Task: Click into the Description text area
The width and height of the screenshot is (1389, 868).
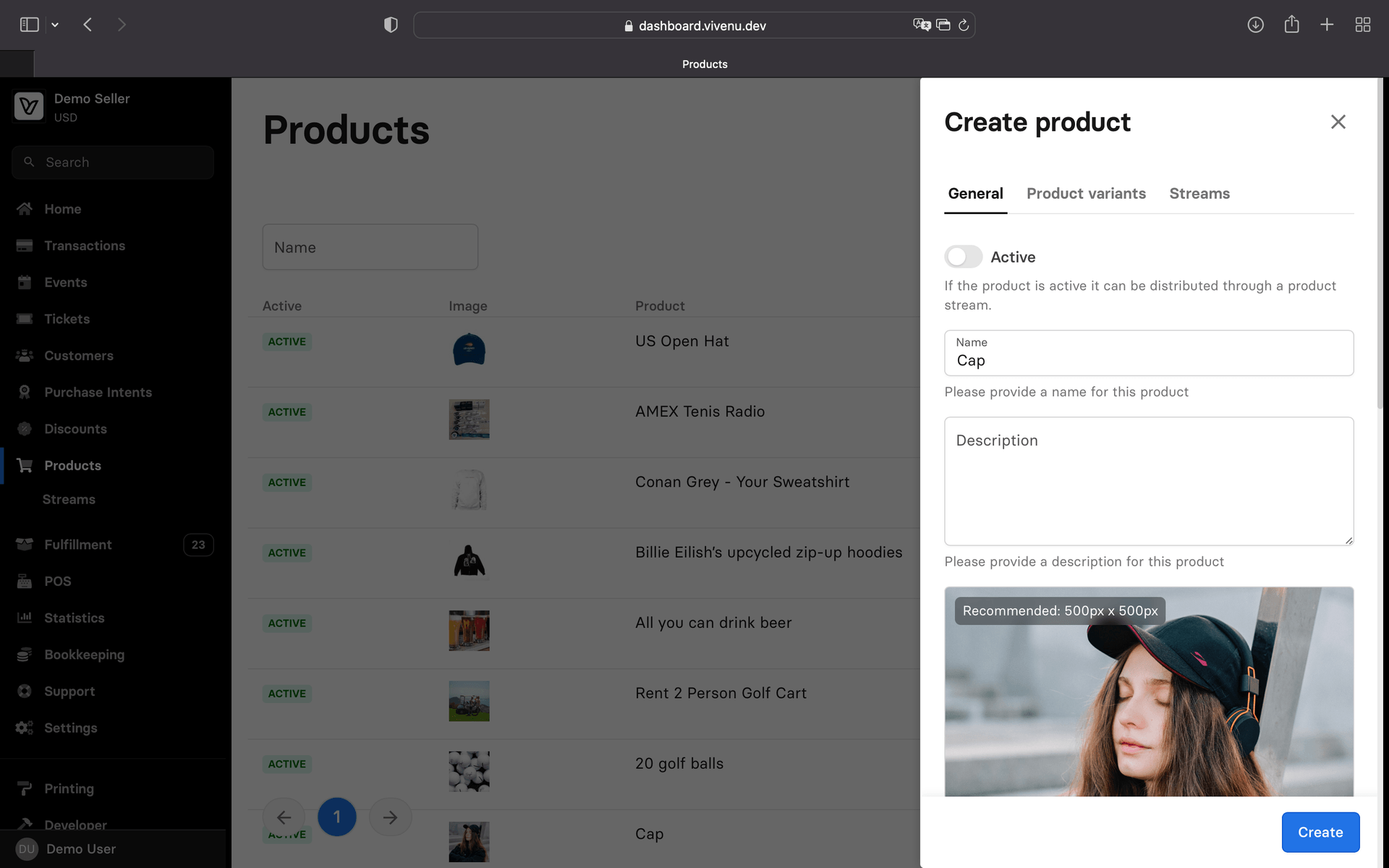Action: [1149, 481]
